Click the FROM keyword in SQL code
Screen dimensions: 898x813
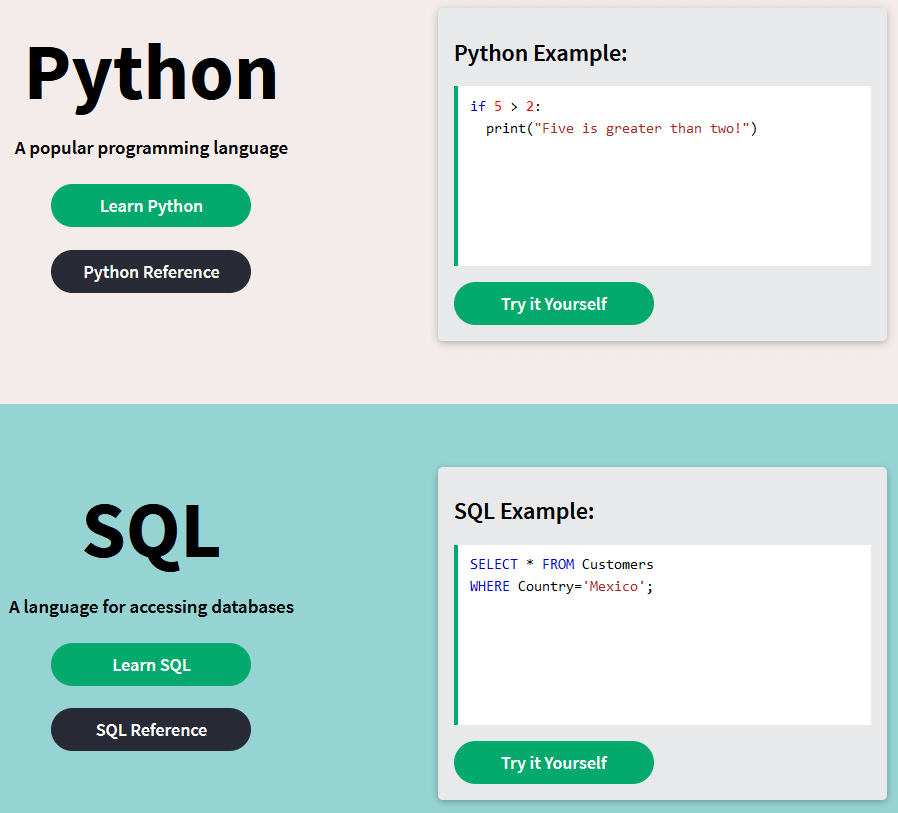pyautogui.click(x=558, y=565)
